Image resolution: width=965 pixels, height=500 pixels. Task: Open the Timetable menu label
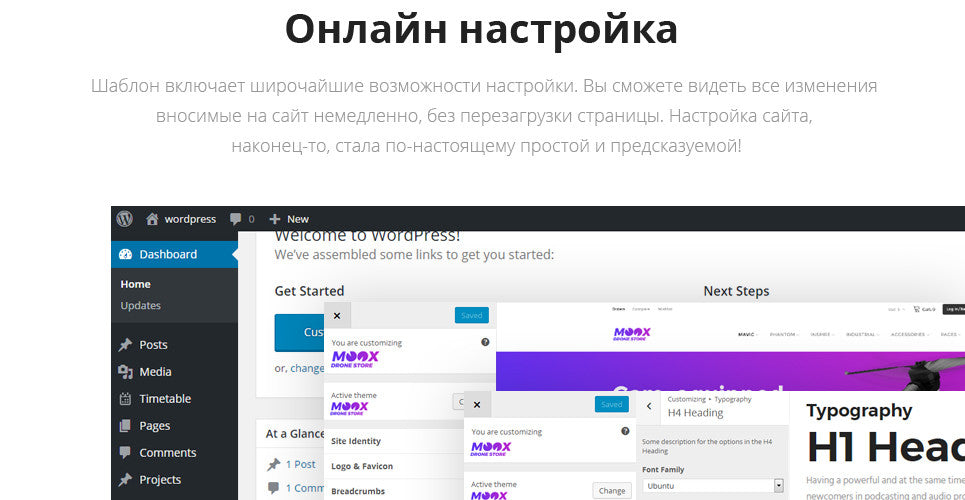pyautogui.click(x=165, y=399)
